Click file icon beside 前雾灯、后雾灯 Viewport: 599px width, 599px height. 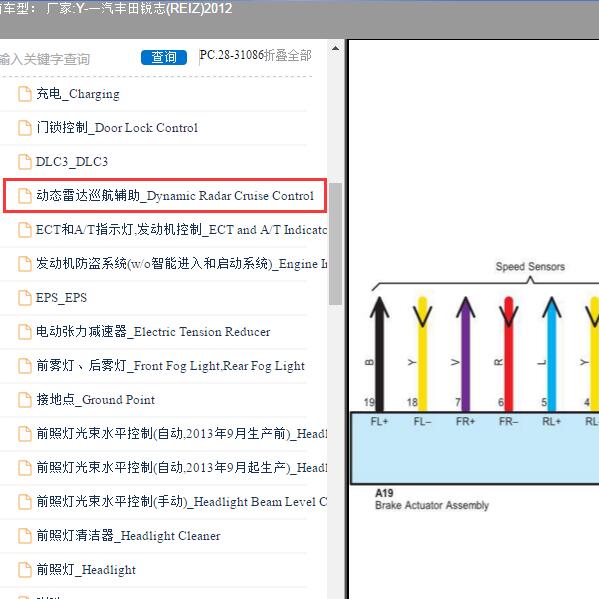click(x=25, y=366)
